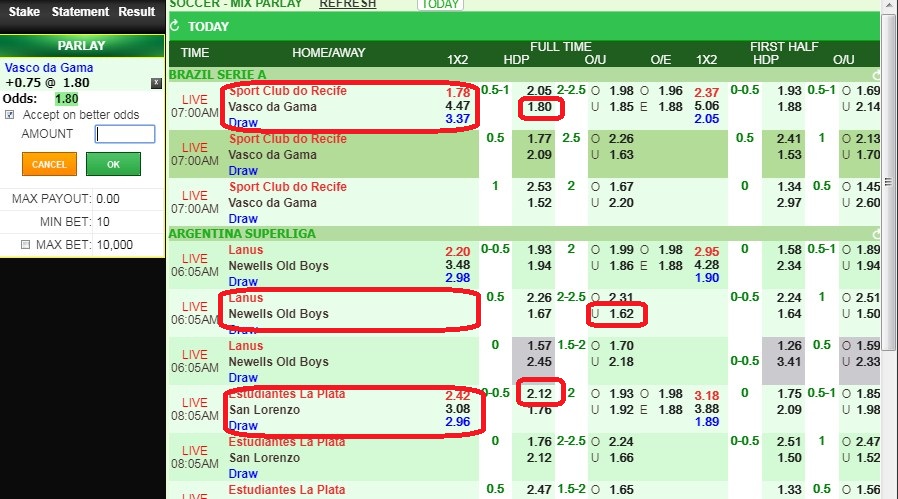The image size is (898, 499).
Task: Select first half 1X2 odds 2.95
Action: (x=706, y=252)
